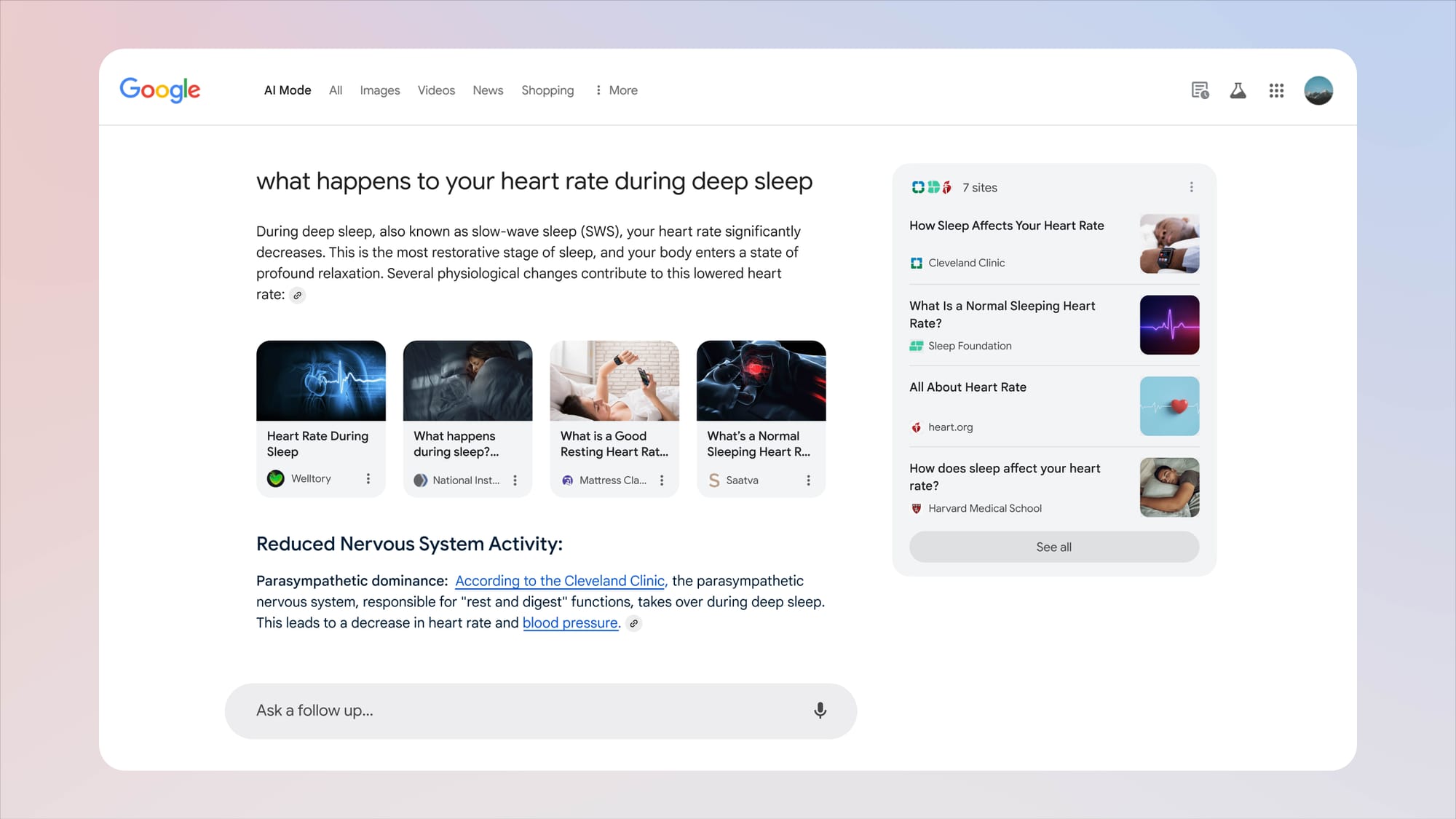Click the Harvard Medical School shield icon
The image size is (1456, 819).
tap(916, 508)
